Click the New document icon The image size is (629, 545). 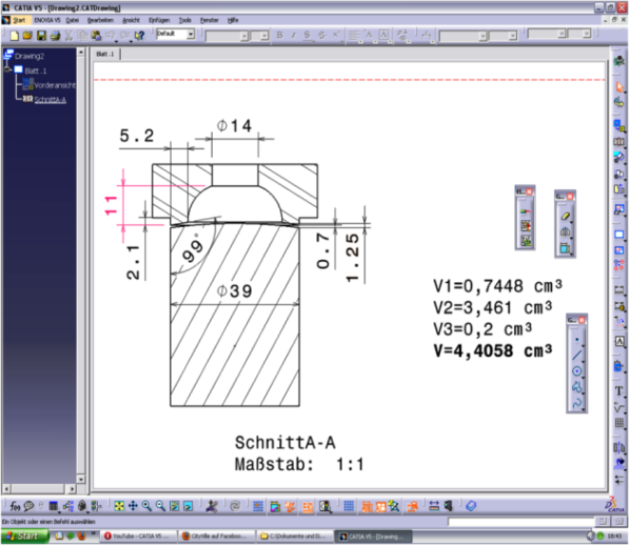[14, 35]
